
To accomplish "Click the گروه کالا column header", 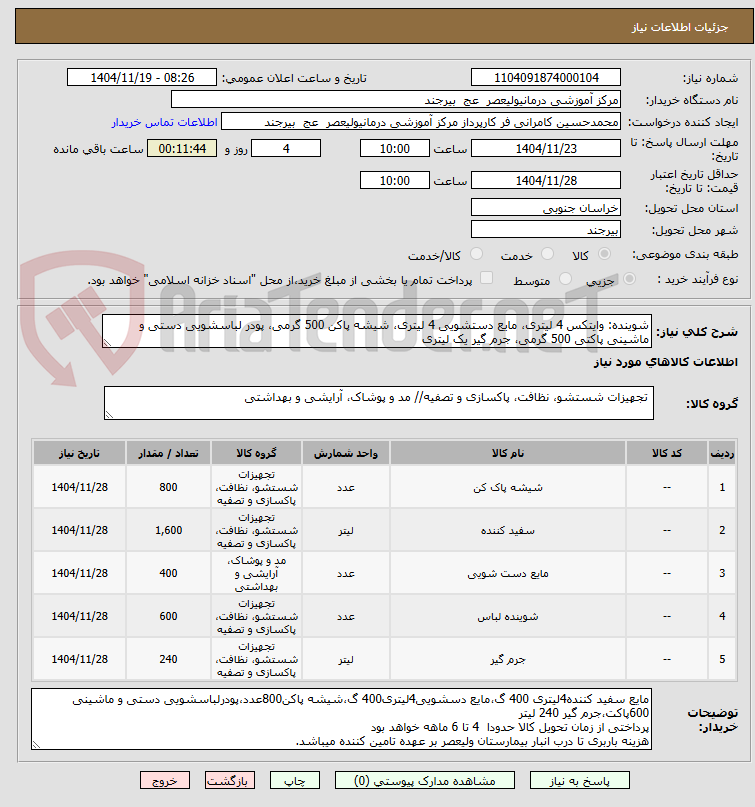I will click(256, 453).
